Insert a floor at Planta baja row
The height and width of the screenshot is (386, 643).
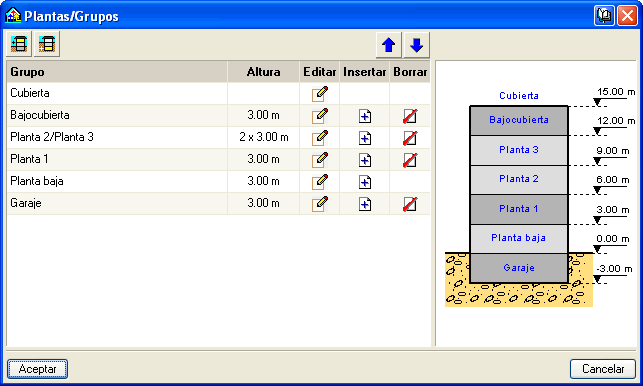365,182
